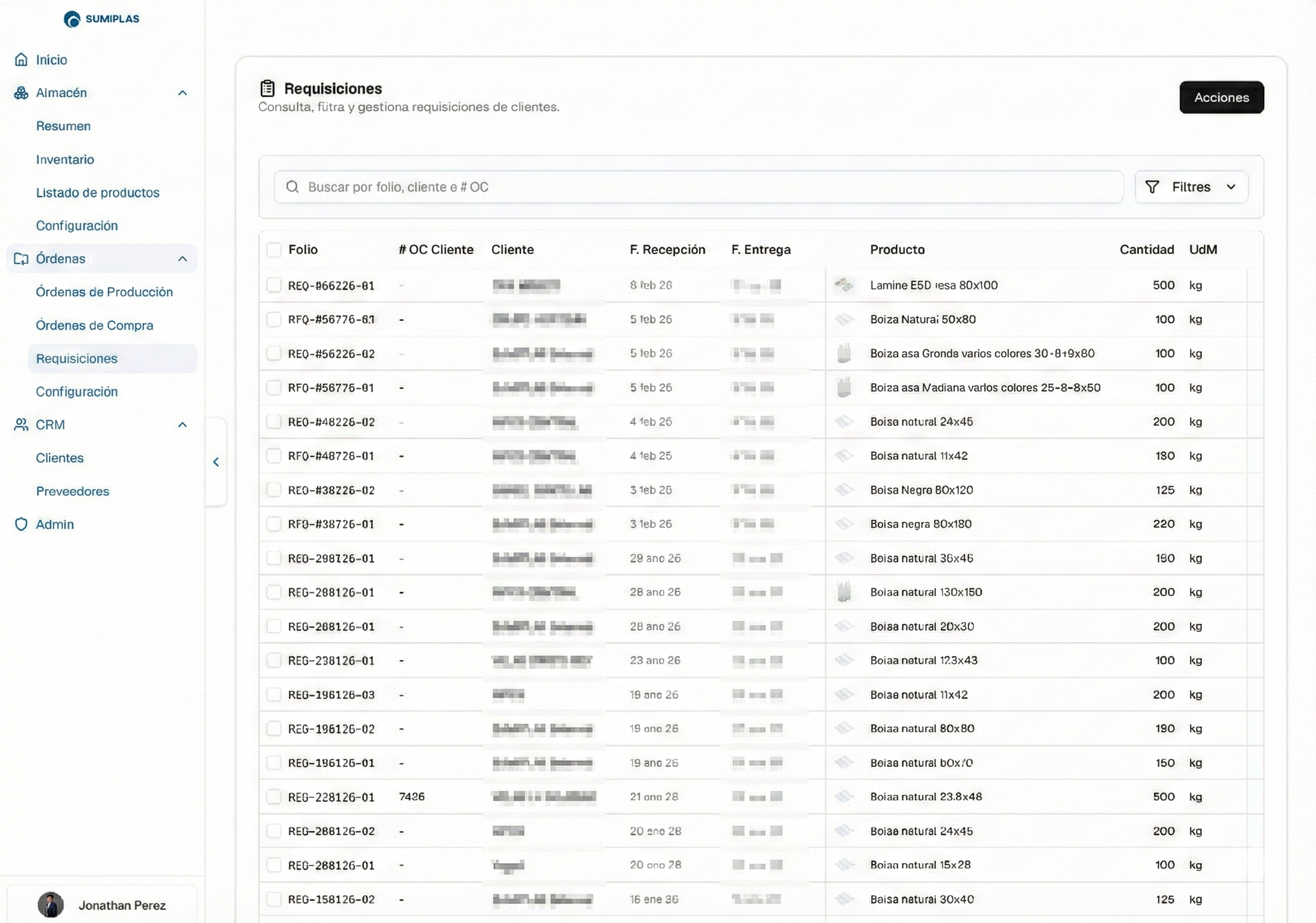
Task: Select the row with Boisa Negra 80x120
Action: 274,490
